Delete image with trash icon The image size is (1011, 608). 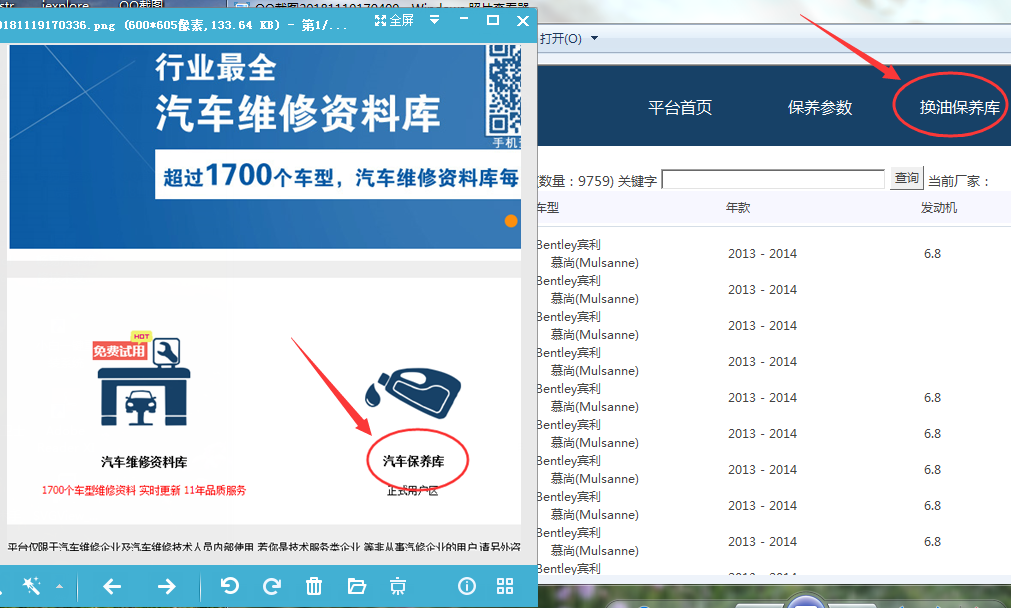click(313, 586)
